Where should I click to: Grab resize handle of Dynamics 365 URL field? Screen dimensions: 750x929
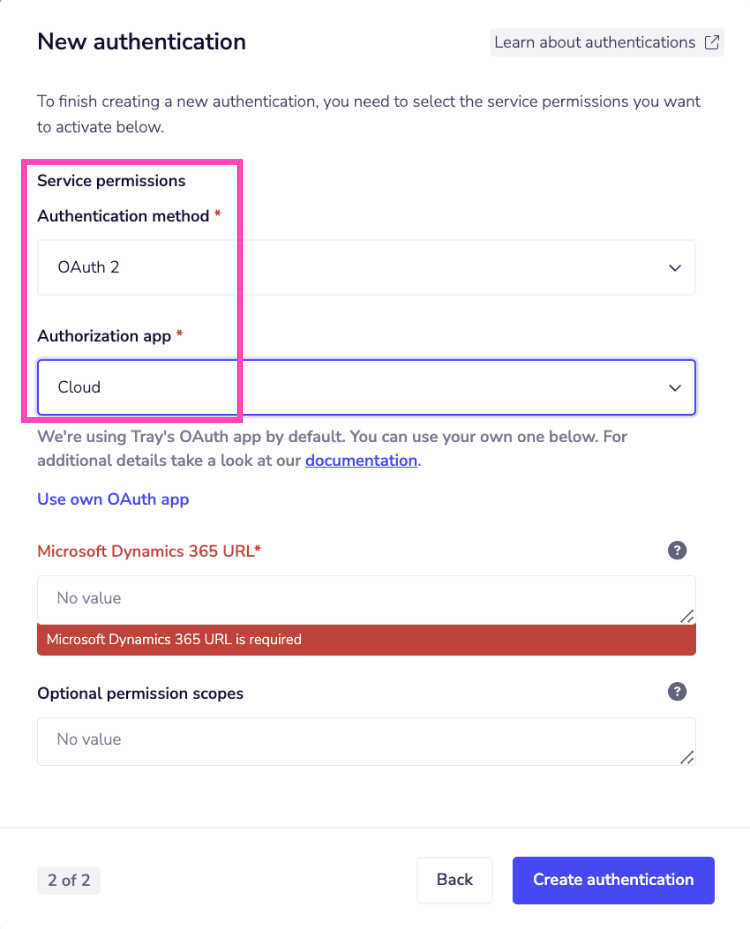pos(687,617)
